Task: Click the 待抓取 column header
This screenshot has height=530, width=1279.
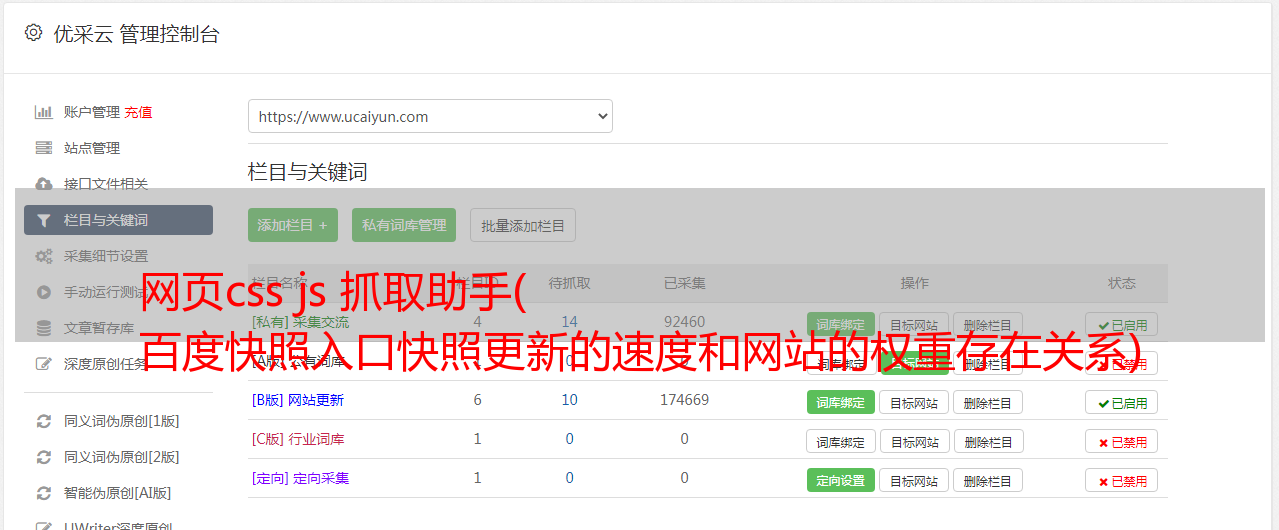Action: pyautogui.click(x=569, y=283)
